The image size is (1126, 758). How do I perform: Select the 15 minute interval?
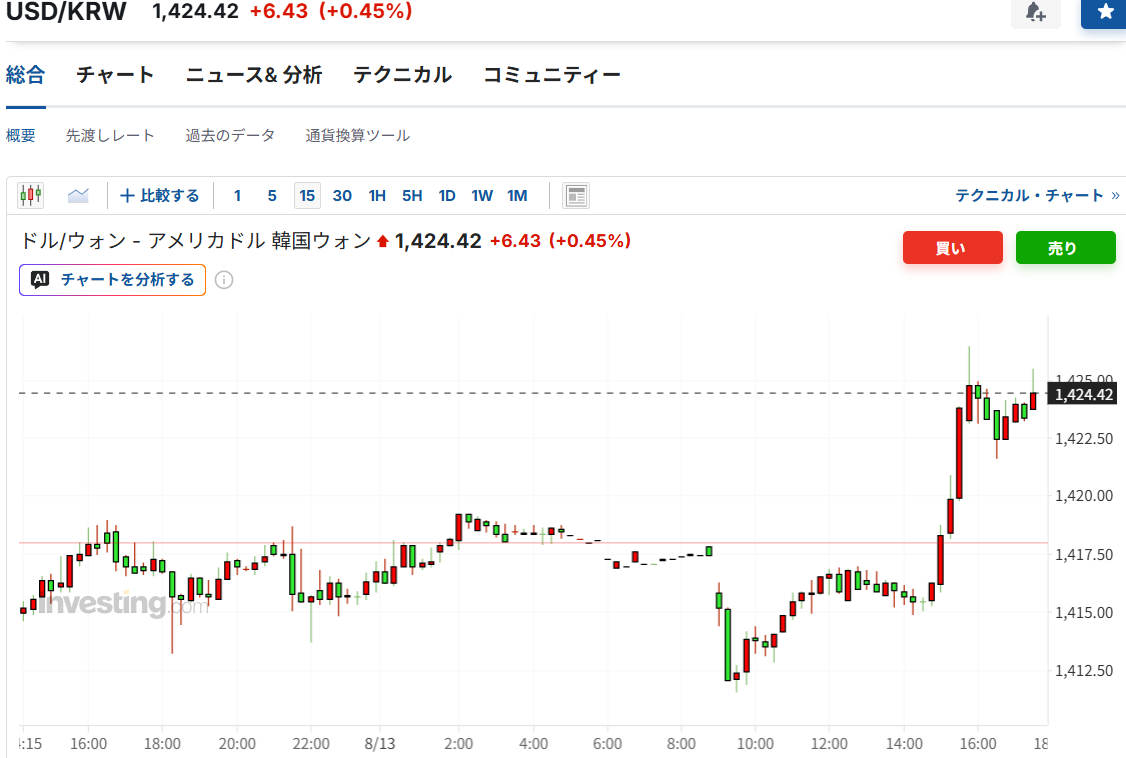(x=307, y=195)
